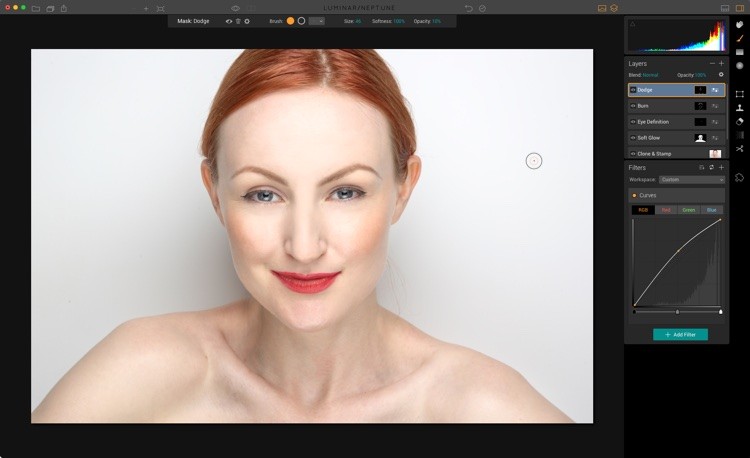750x458 pixels.
Task: Open the history clock icon
Action: (x=483, y=8)
